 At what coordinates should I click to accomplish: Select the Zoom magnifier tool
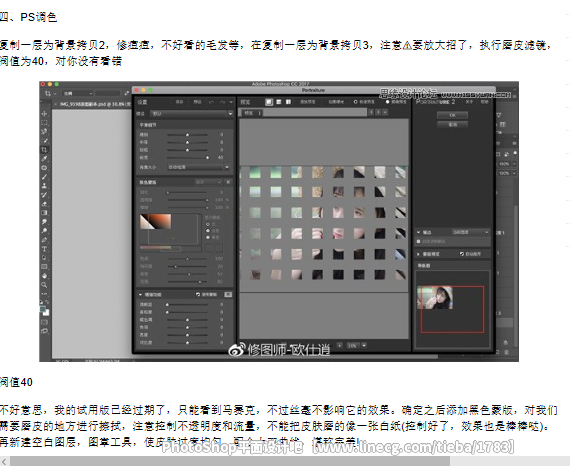coord(44,285)
